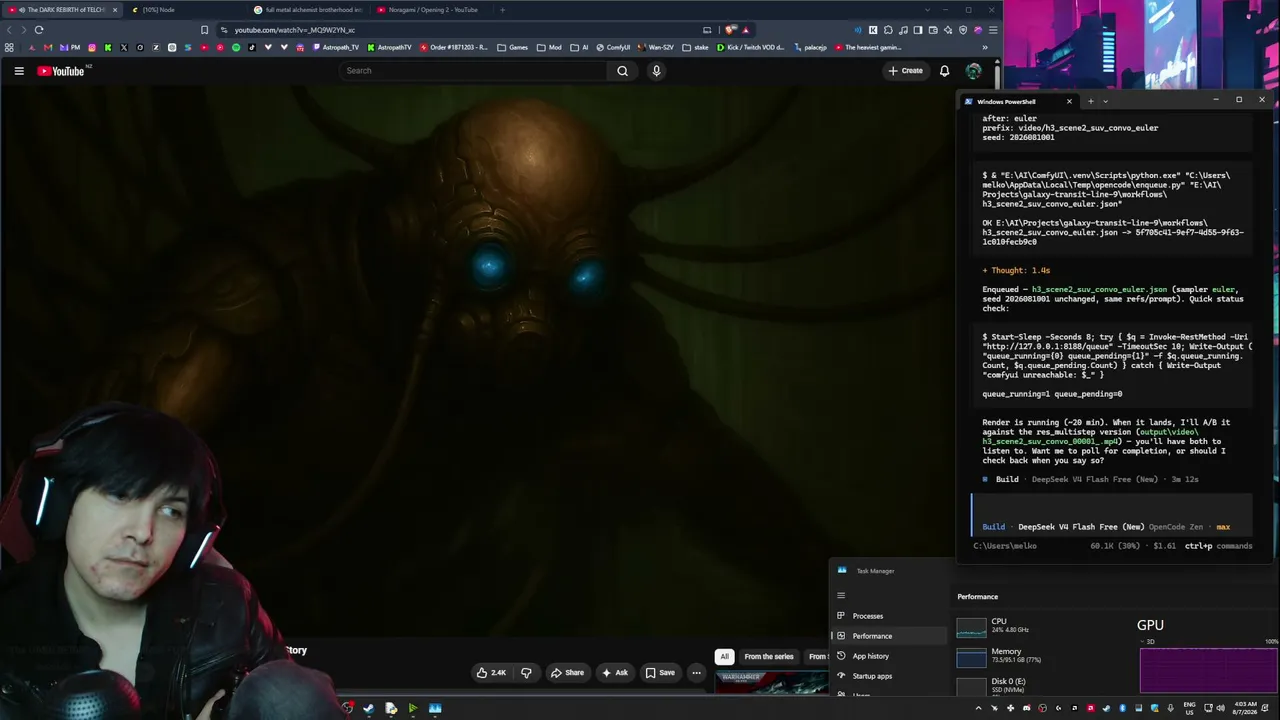
Task: Share the current YouTube video
Action: [567, 673]
